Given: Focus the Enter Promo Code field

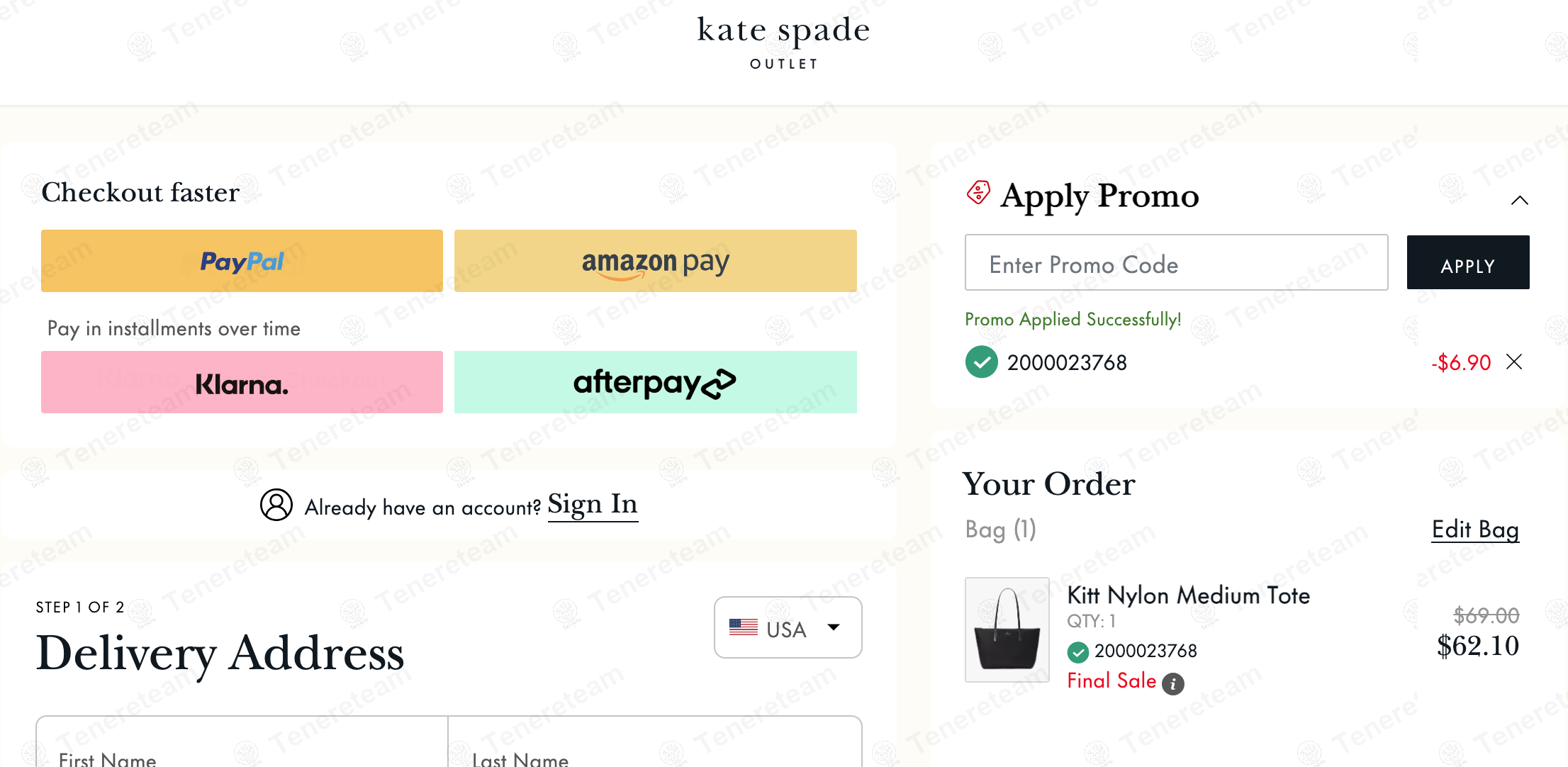Looking at the screenshot, I should pos(1176,263).
